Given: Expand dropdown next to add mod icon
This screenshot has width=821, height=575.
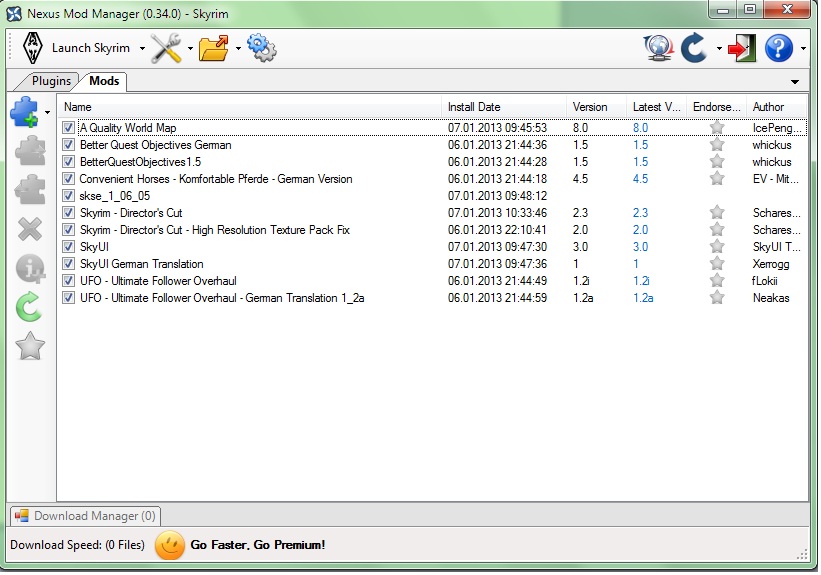Looking at the screenshot, I should (x=47, y=113).
